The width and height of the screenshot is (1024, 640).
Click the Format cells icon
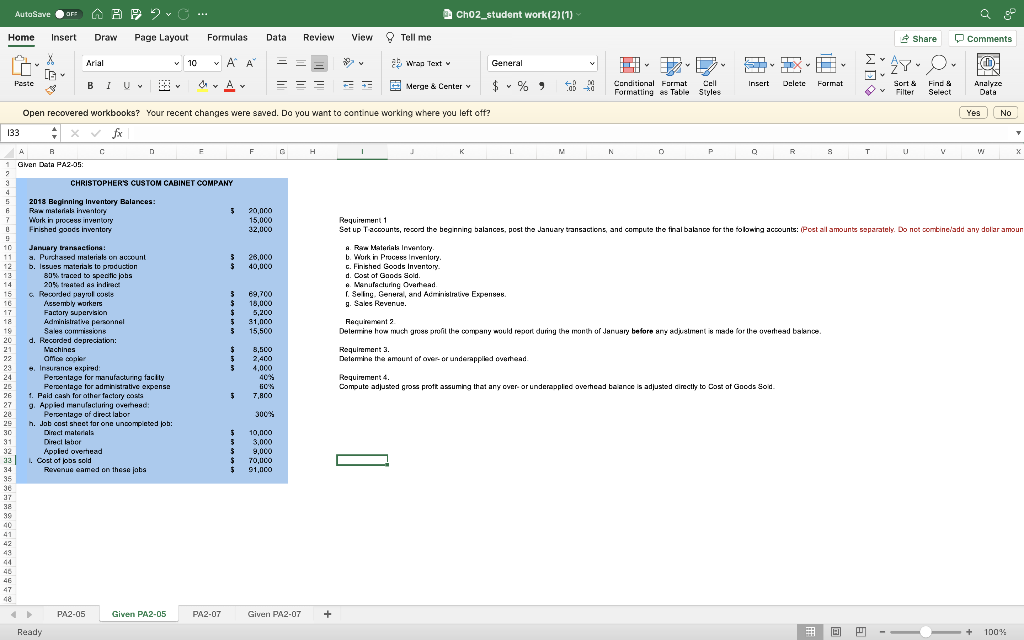826,65
